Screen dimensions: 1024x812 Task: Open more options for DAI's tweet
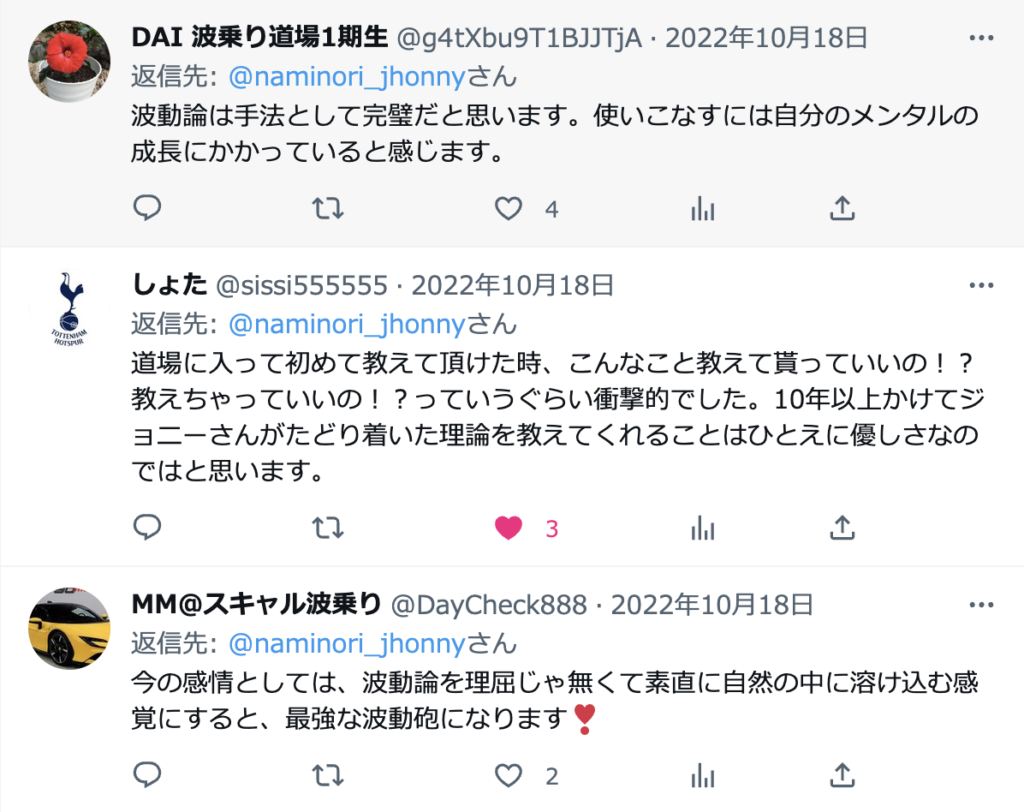[x=981, y=38]
